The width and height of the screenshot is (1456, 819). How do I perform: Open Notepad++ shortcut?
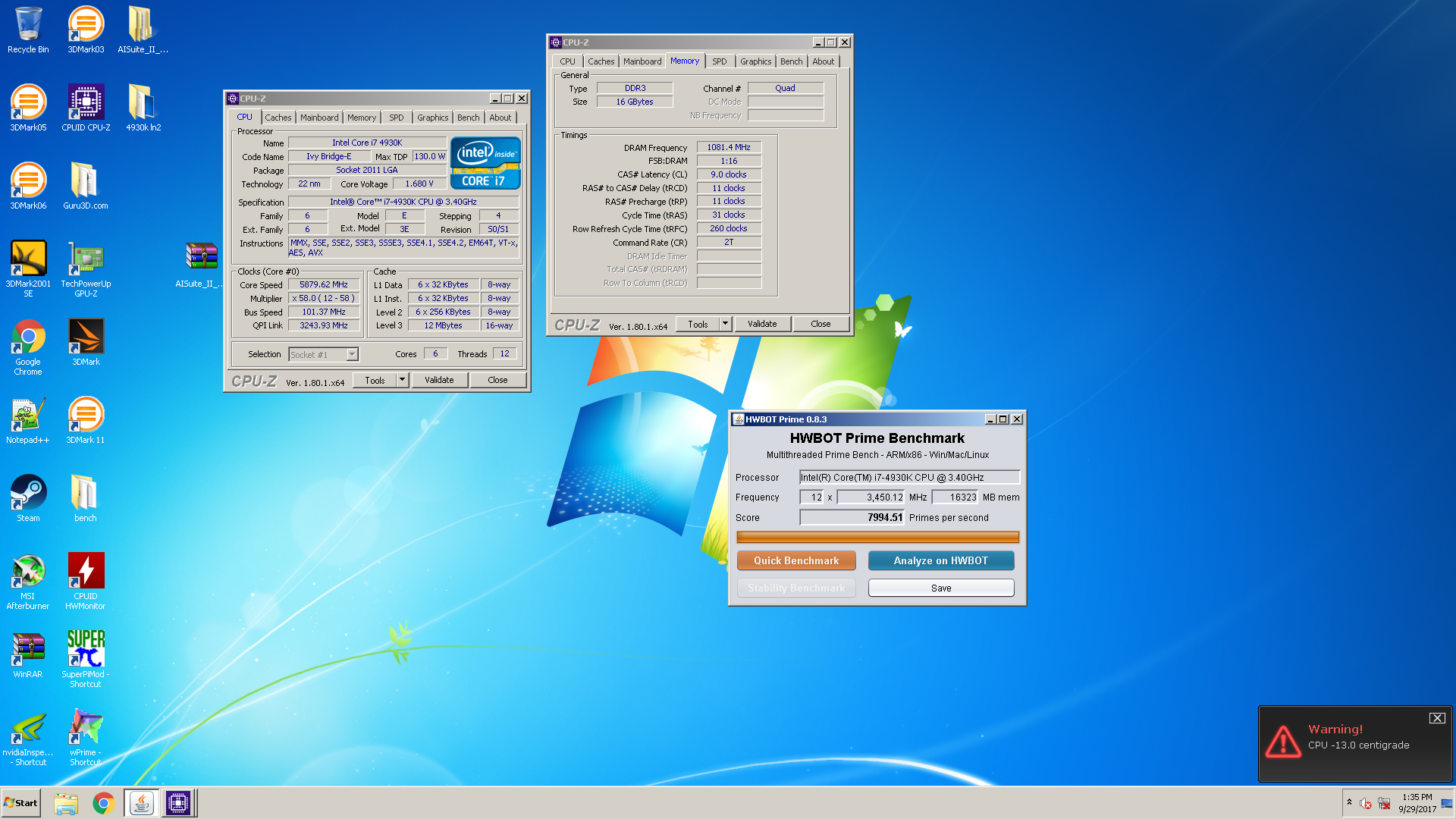point(28,420)
